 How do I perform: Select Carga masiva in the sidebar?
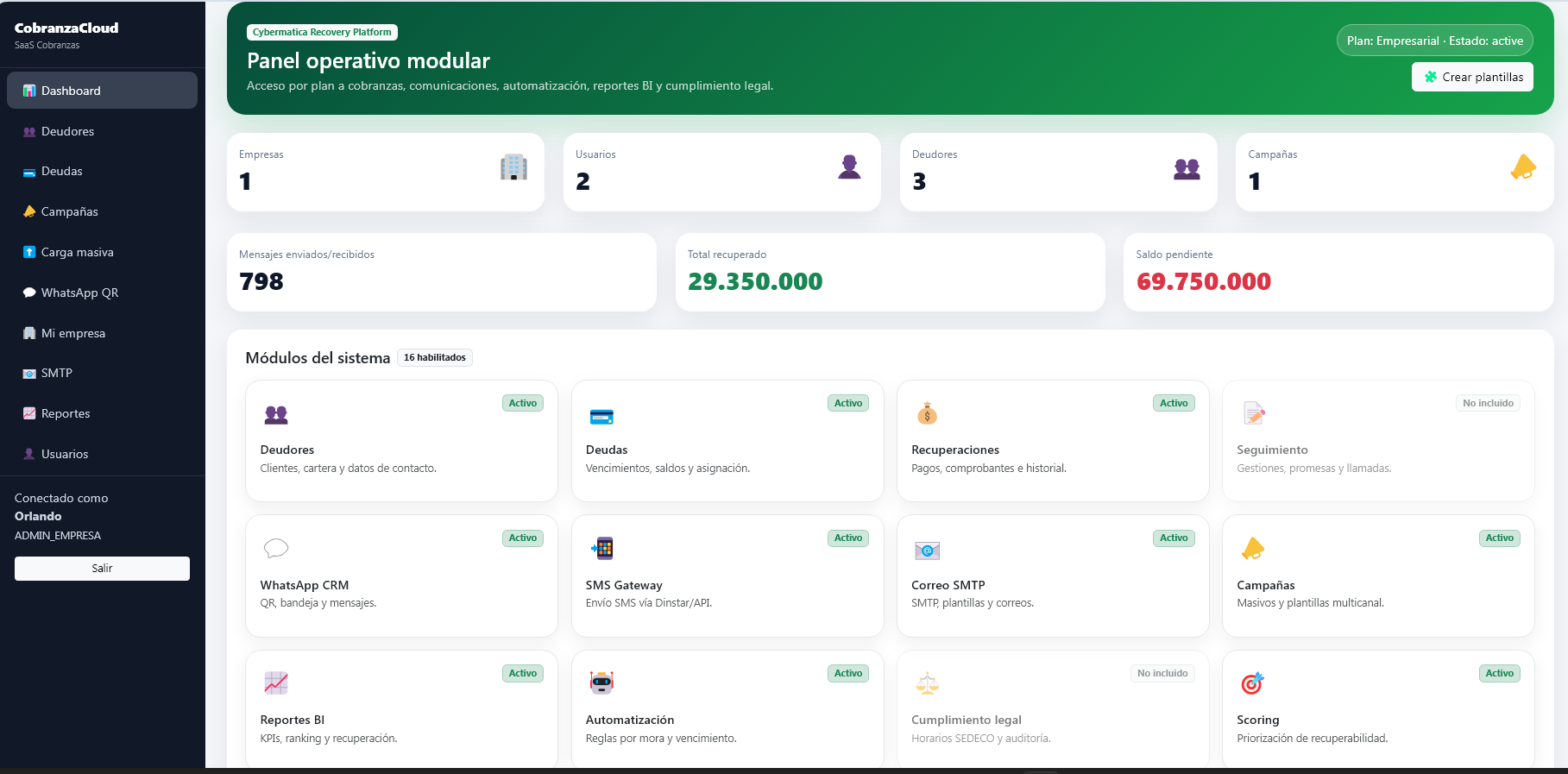coord(102,252)
